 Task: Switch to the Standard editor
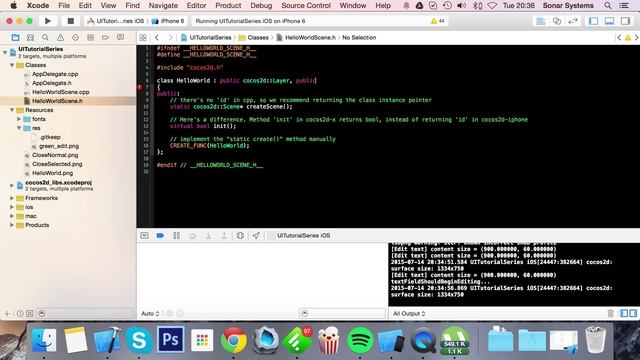point(541,21)
